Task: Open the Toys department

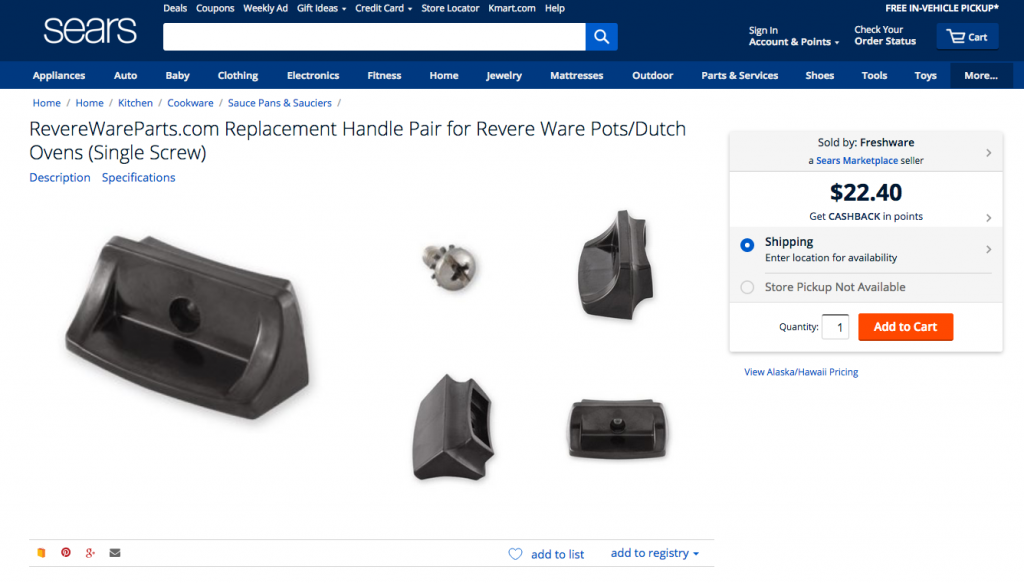Action: point(925,76)
